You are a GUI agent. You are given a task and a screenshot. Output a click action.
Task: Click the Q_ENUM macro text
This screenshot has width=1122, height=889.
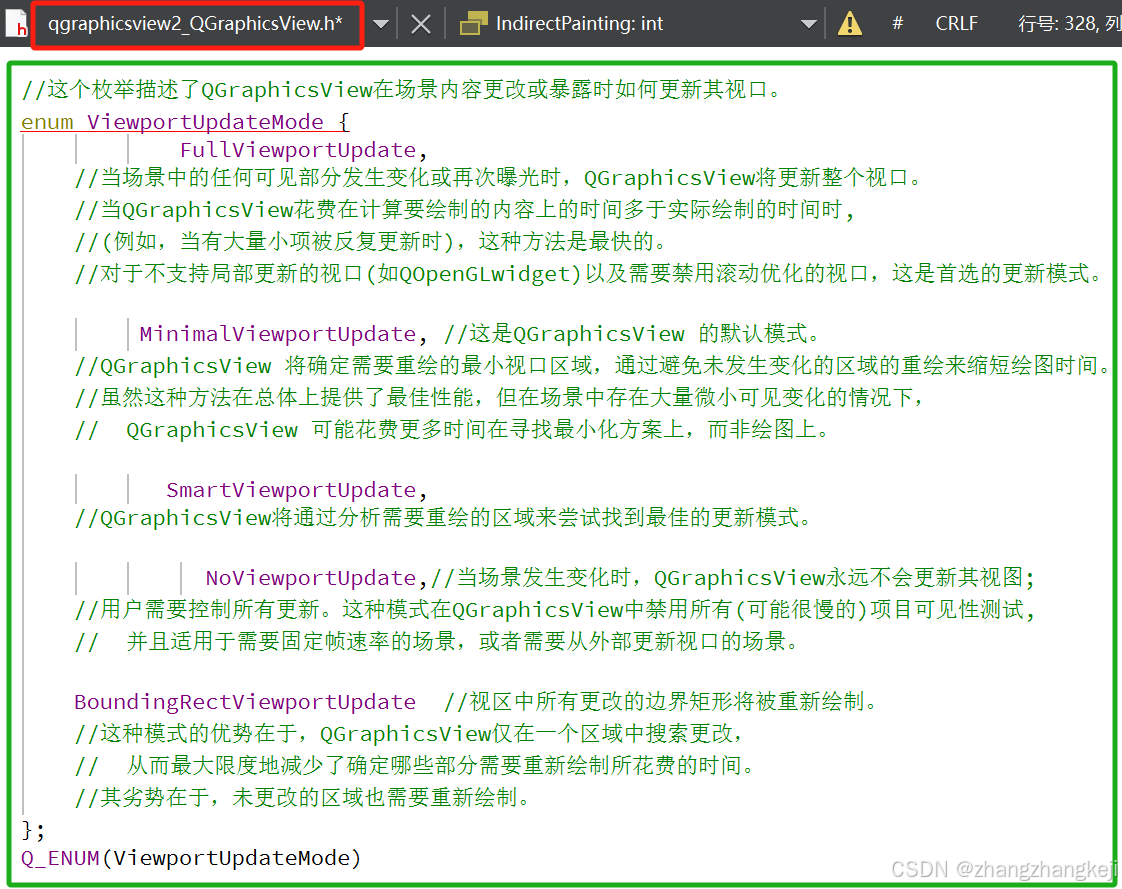pos(60,858)
